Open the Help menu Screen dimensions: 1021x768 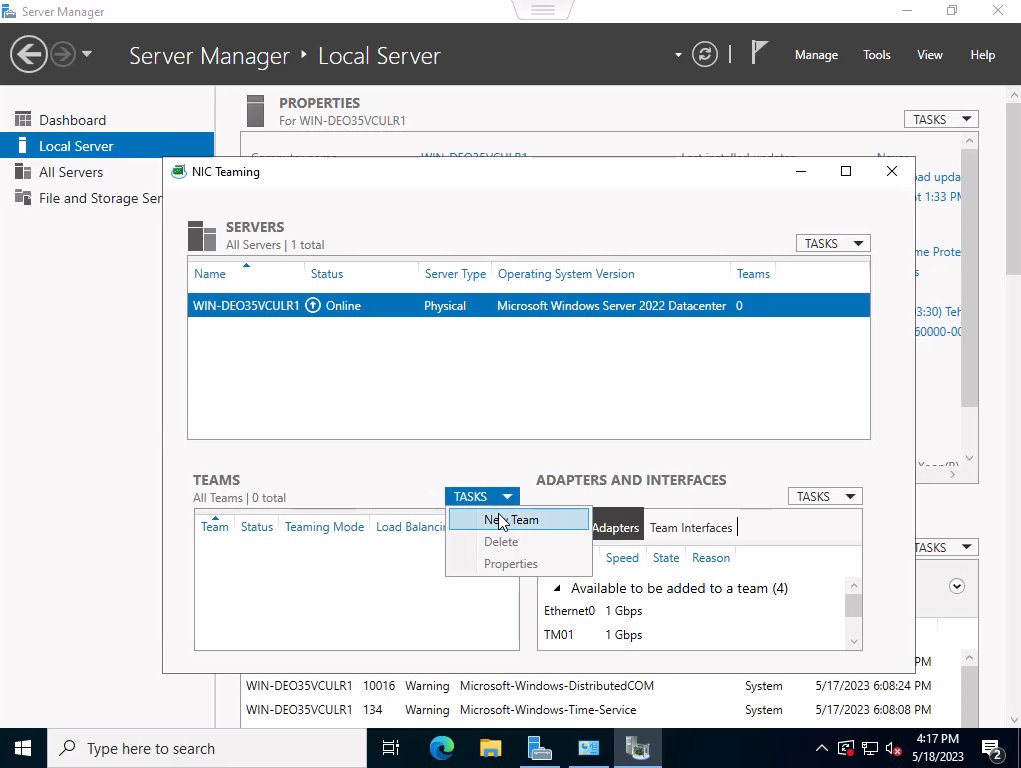click(982, 55)
